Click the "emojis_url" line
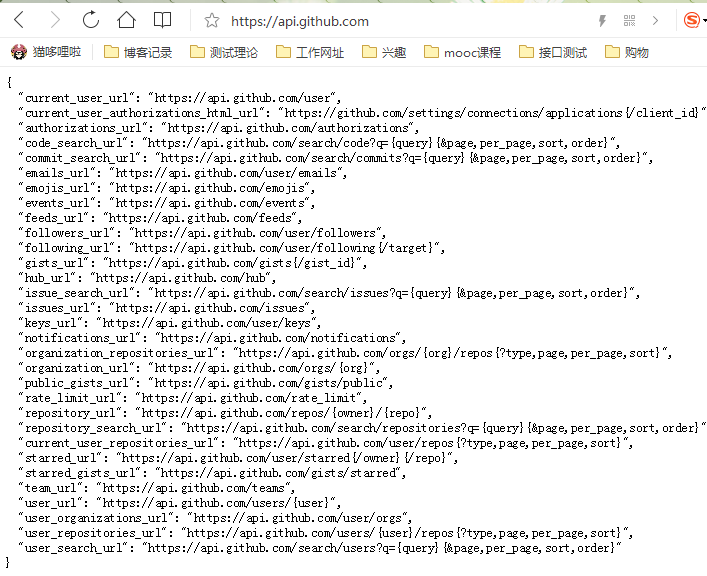707x576 pixels. (x=166, y=188)
